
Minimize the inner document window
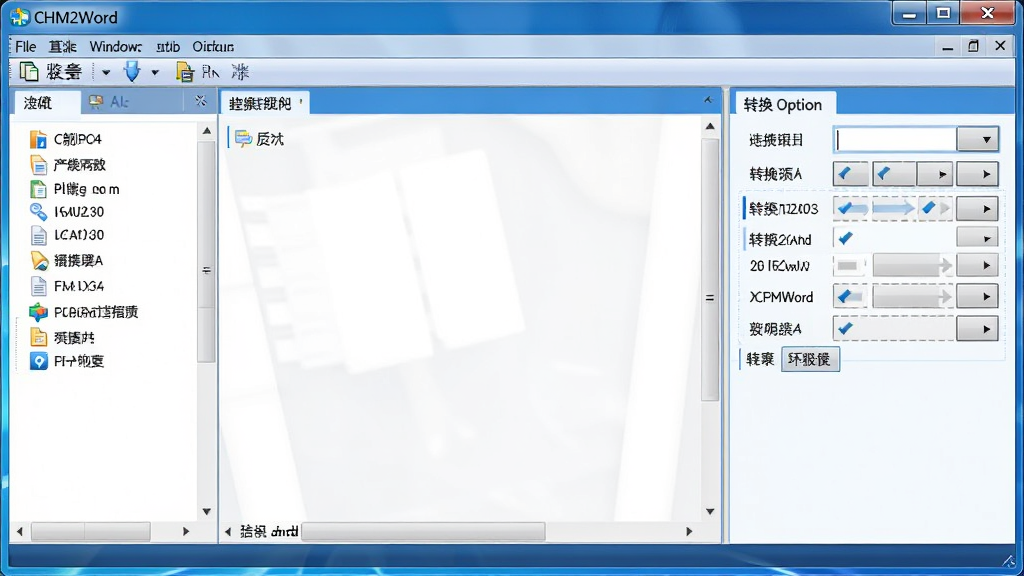coord(948,47)
